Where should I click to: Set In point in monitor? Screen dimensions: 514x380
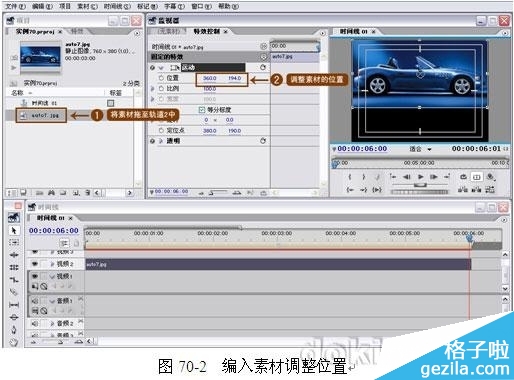[x=350, y=177]
